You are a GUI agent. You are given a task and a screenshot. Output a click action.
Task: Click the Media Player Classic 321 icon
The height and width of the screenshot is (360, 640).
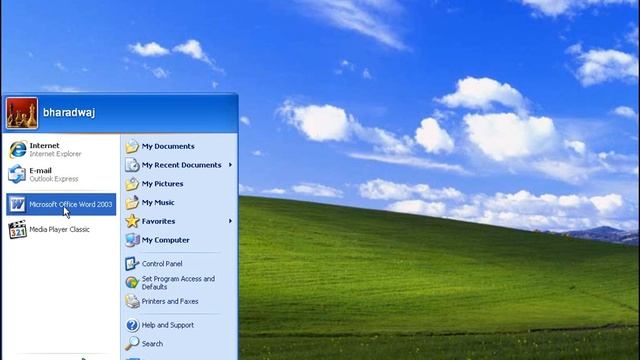(x=18, y=229)
